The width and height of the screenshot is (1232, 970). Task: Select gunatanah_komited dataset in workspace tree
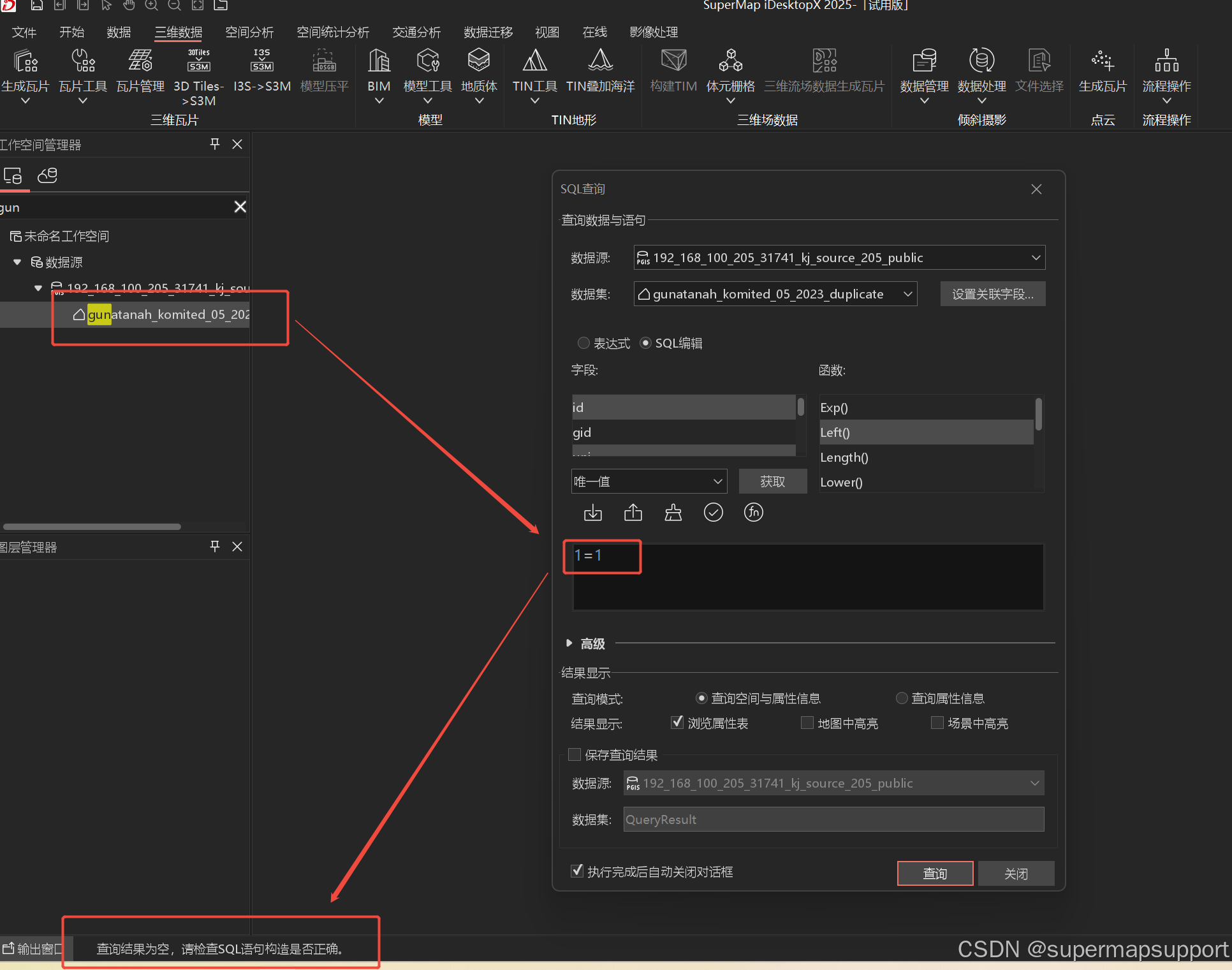(x=168, y=314)
